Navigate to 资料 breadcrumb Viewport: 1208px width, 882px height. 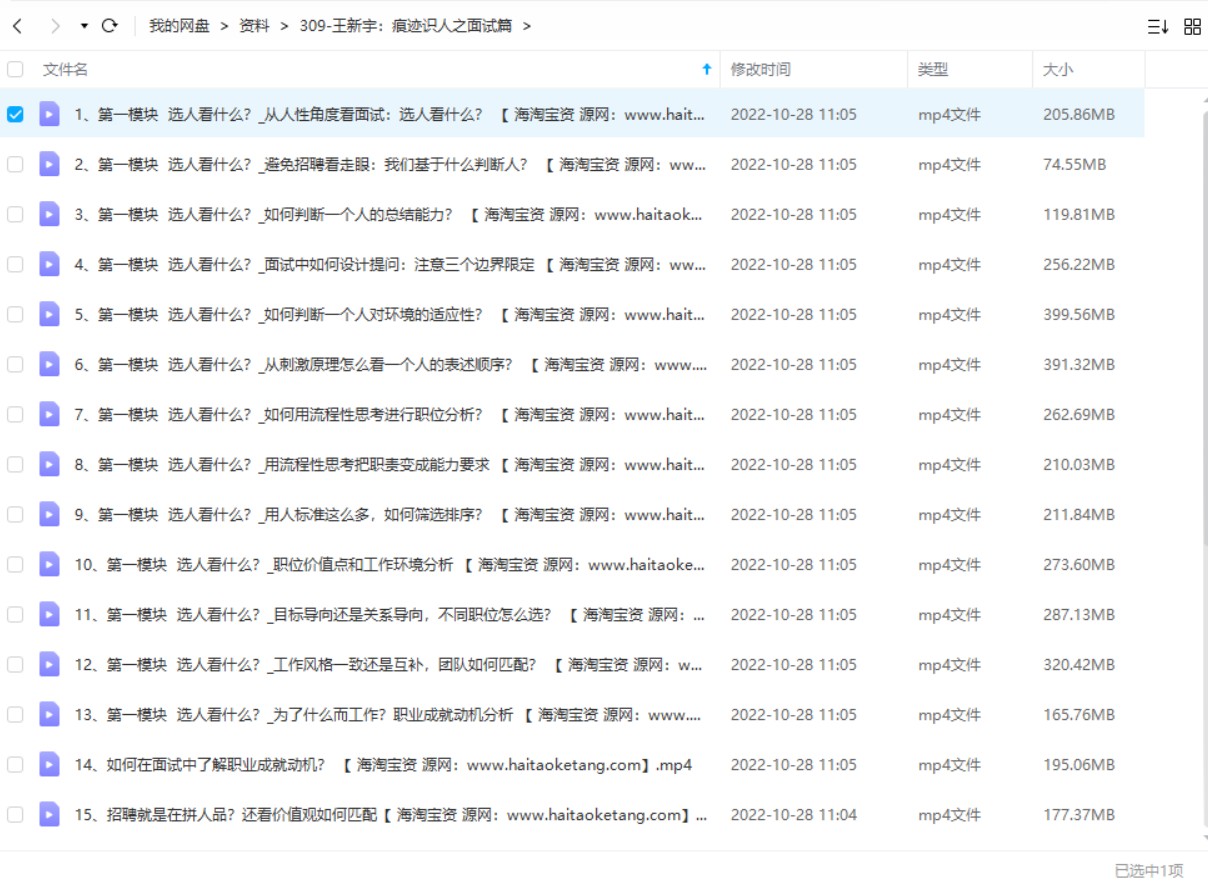(254, 26)
